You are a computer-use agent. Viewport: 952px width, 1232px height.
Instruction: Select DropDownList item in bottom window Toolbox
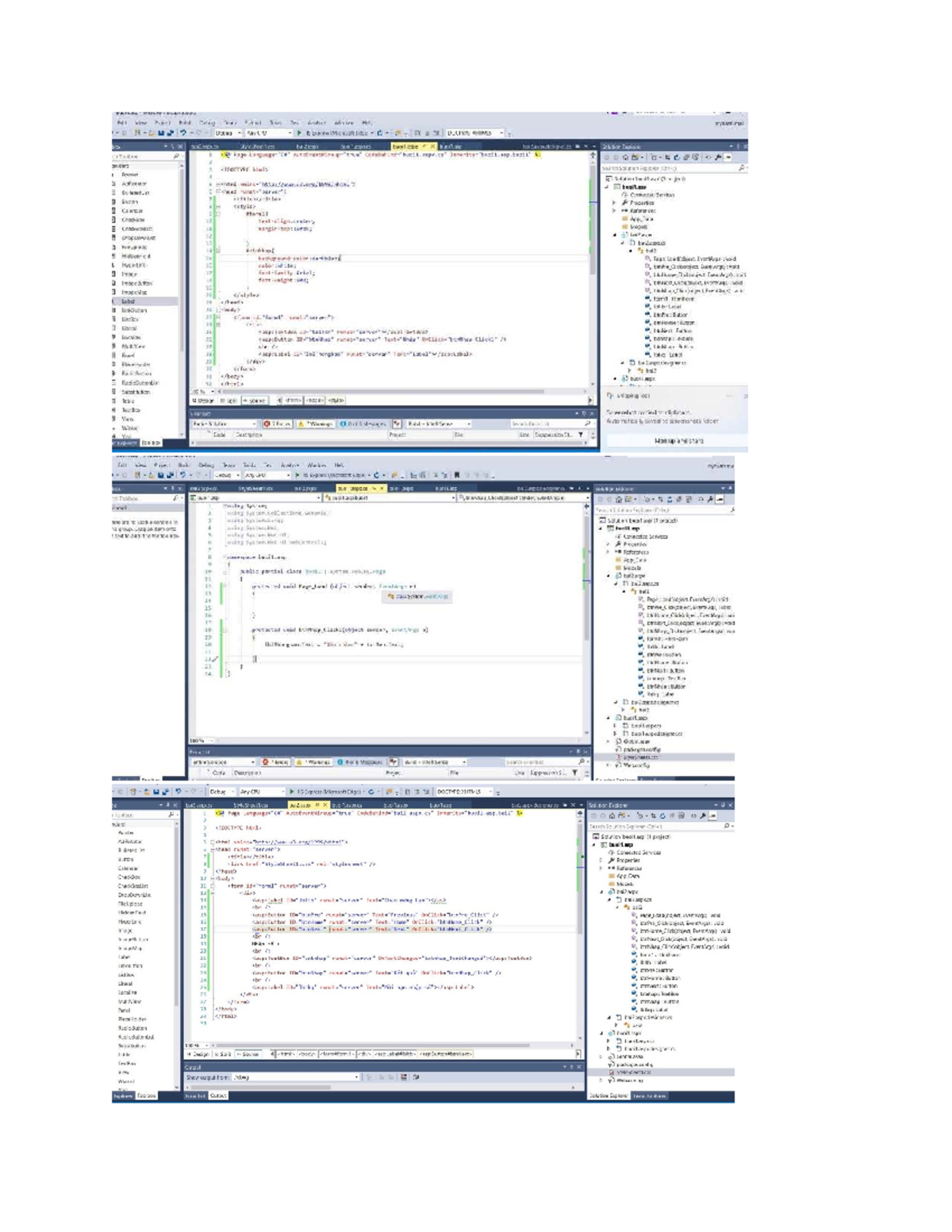(135, 895)
